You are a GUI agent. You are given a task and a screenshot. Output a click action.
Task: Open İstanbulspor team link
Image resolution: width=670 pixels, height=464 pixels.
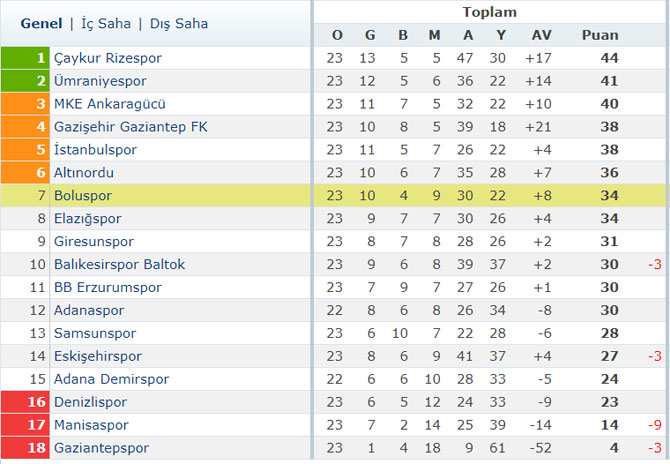click(95, 150)
